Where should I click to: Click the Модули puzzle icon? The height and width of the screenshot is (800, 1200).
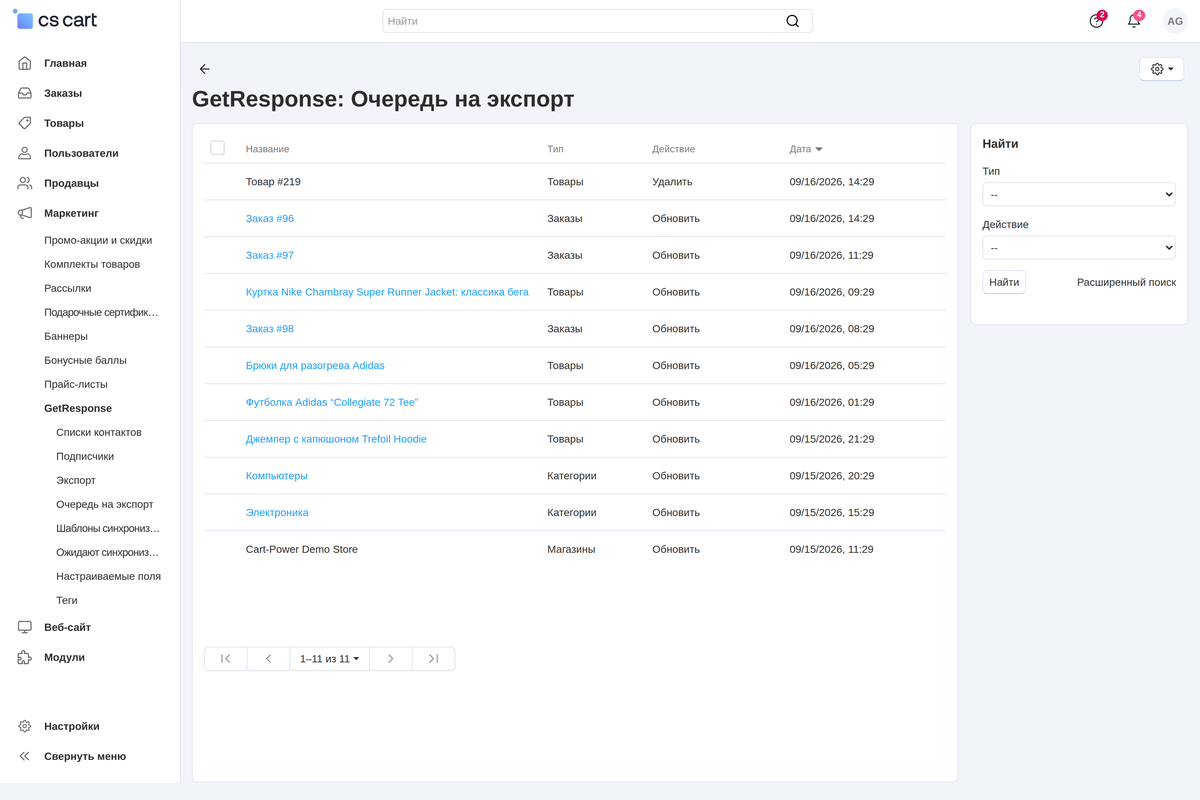coord(25,657)
